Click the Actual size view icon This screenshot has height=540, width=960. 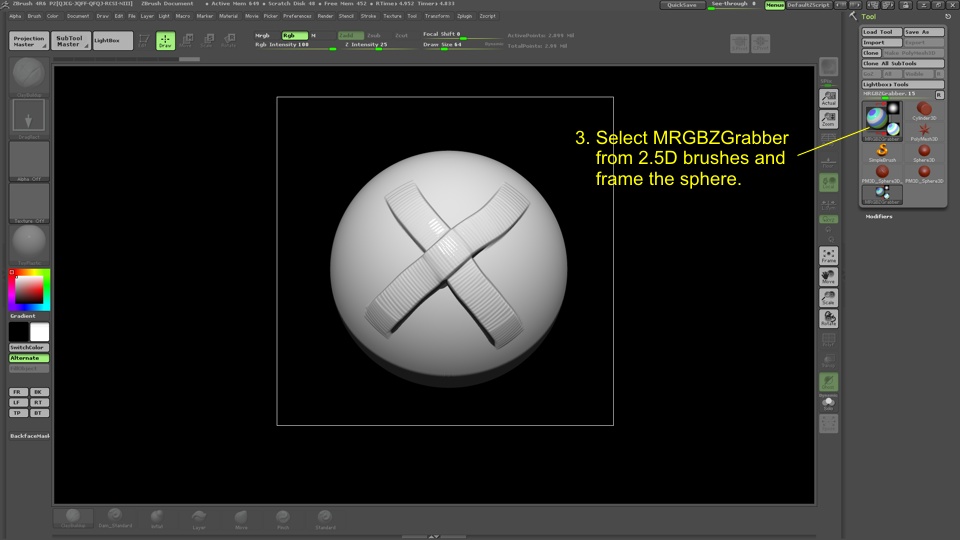[828, 98]
